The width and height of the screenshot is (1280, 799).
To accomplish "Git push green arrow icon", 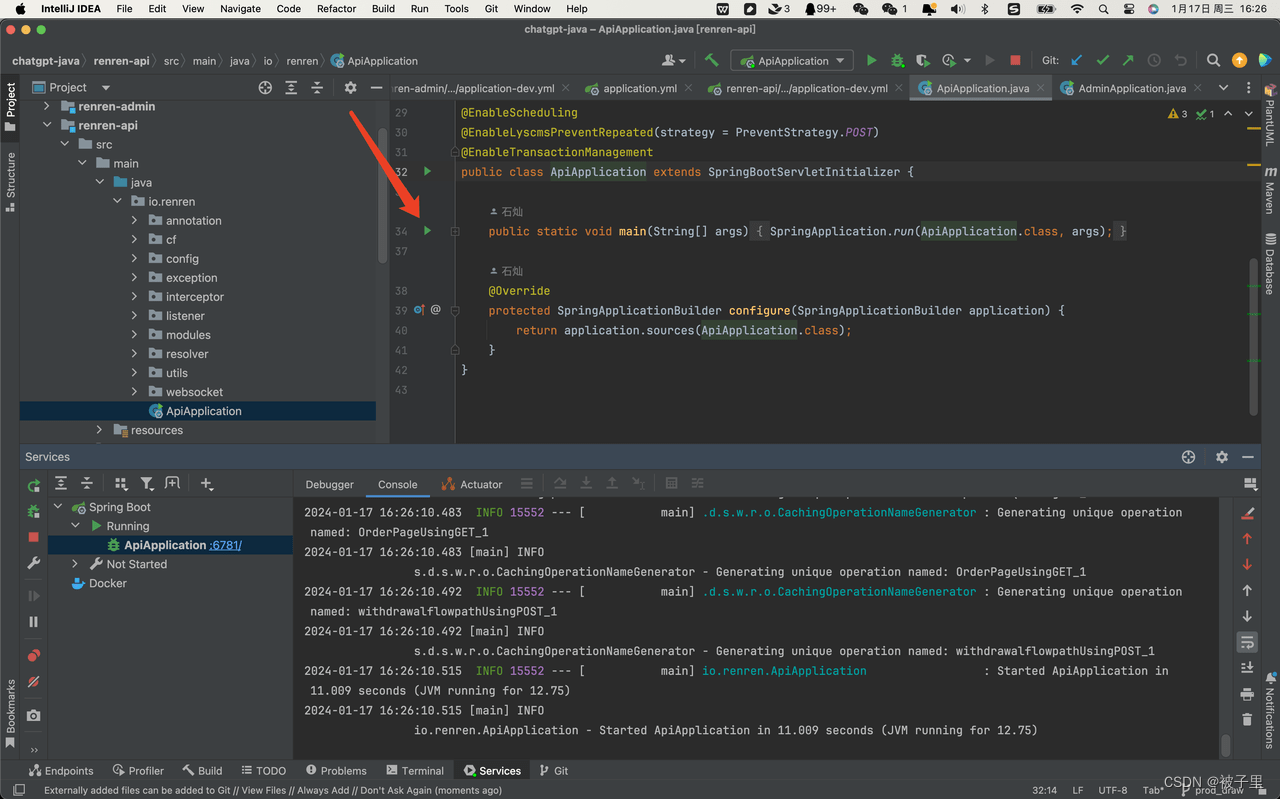I will [x=1128, y=61].
